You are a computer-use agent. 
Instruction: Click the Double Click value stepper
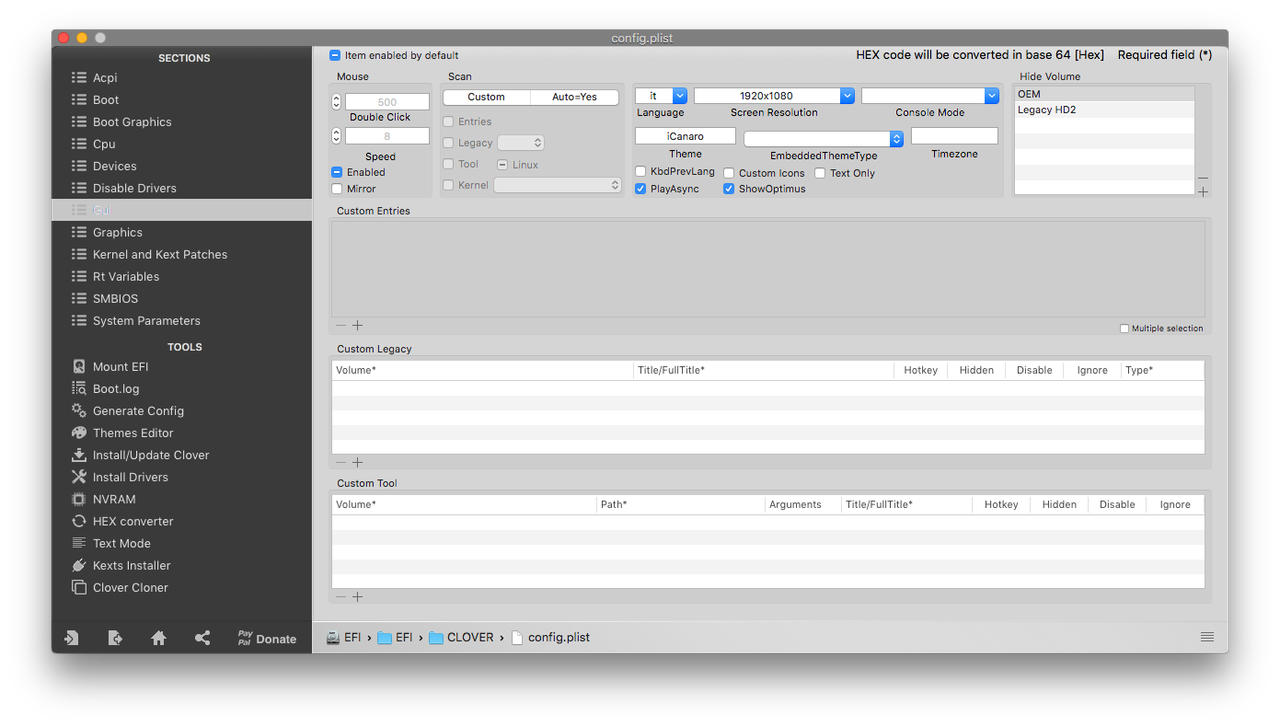[336, 102]
